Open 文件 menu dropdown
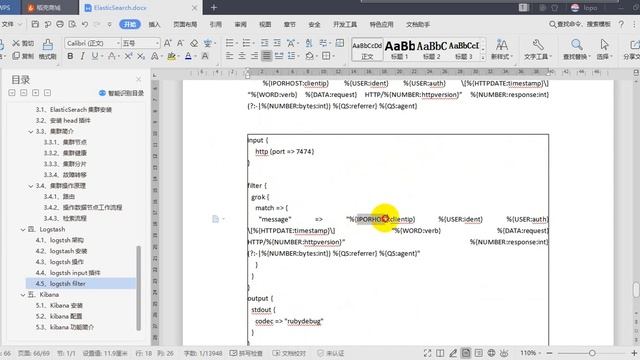The height and width of the screenshot is (360, 640). [11, 24]
